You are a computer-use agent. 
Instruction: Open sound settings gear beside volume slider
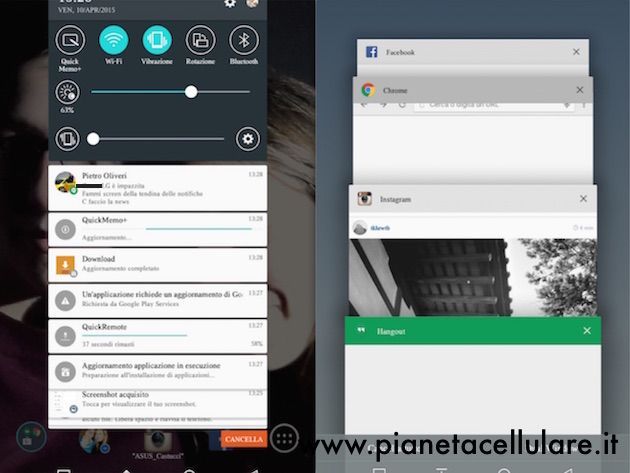click(x=247, y=139)
